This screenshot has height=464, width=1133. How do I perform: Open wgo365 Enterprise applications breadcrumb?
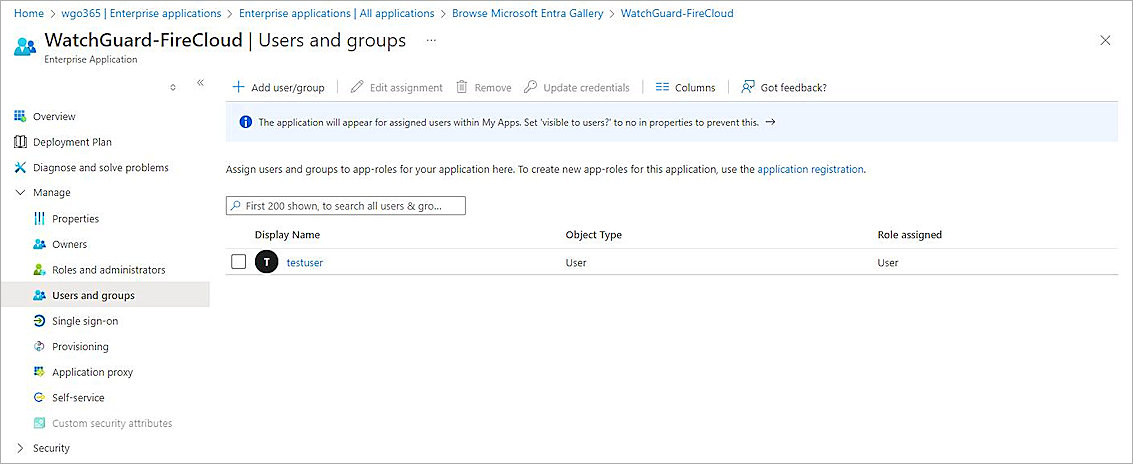tap(142, 13)
